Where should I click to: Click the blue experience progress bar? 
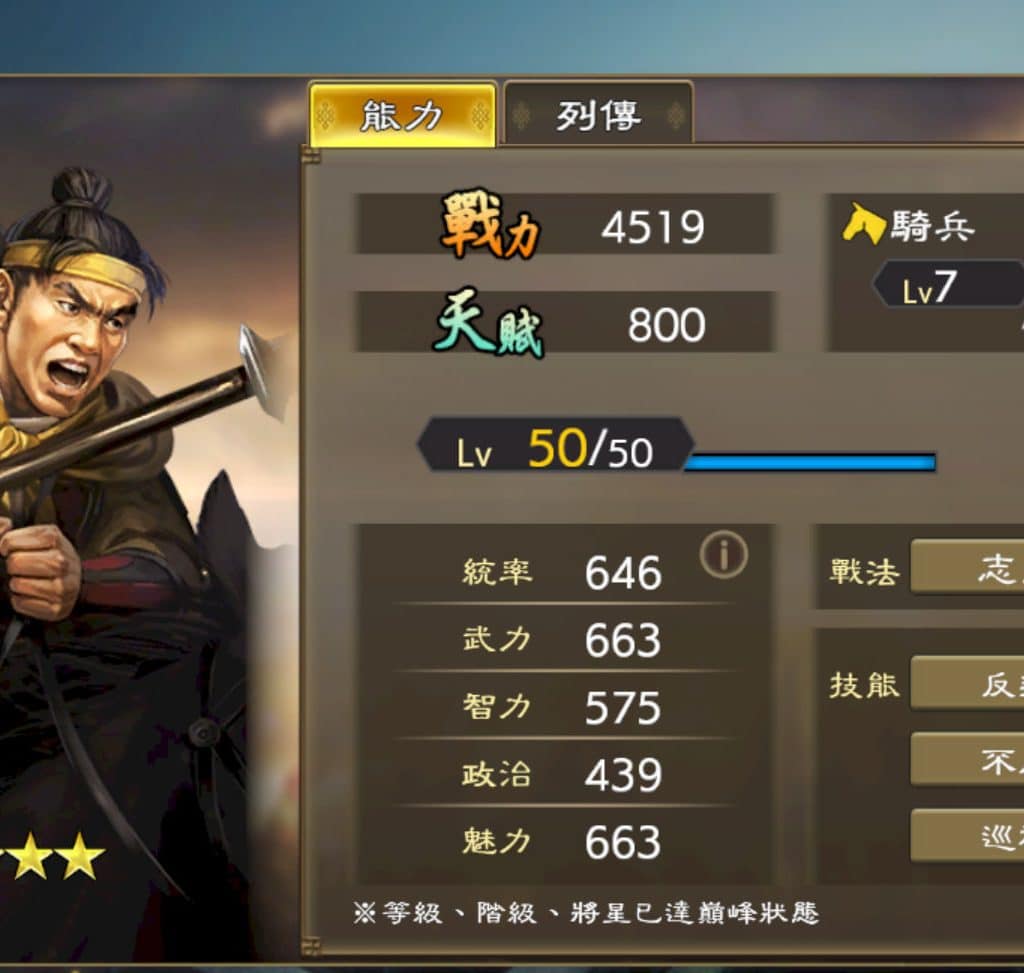(810, 462)
